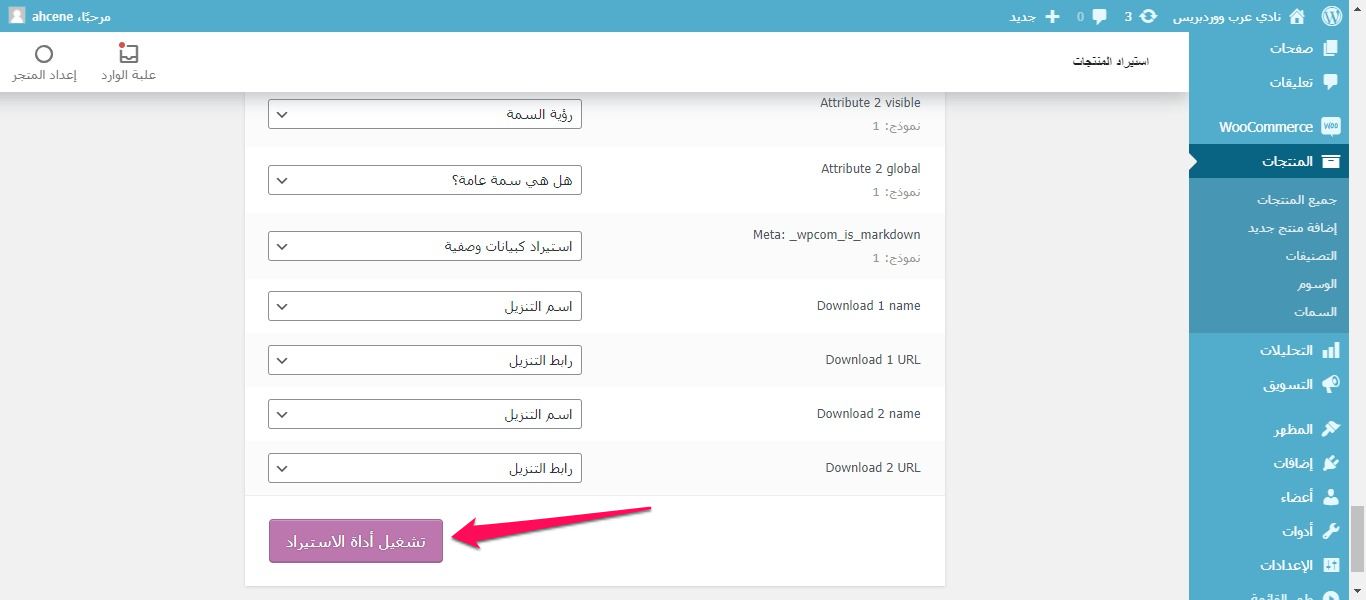Image resolution: width=1366 pixels, height=600 pixels.
Task: Click the updates refresh icon
Action: [x=1149, y=16]
